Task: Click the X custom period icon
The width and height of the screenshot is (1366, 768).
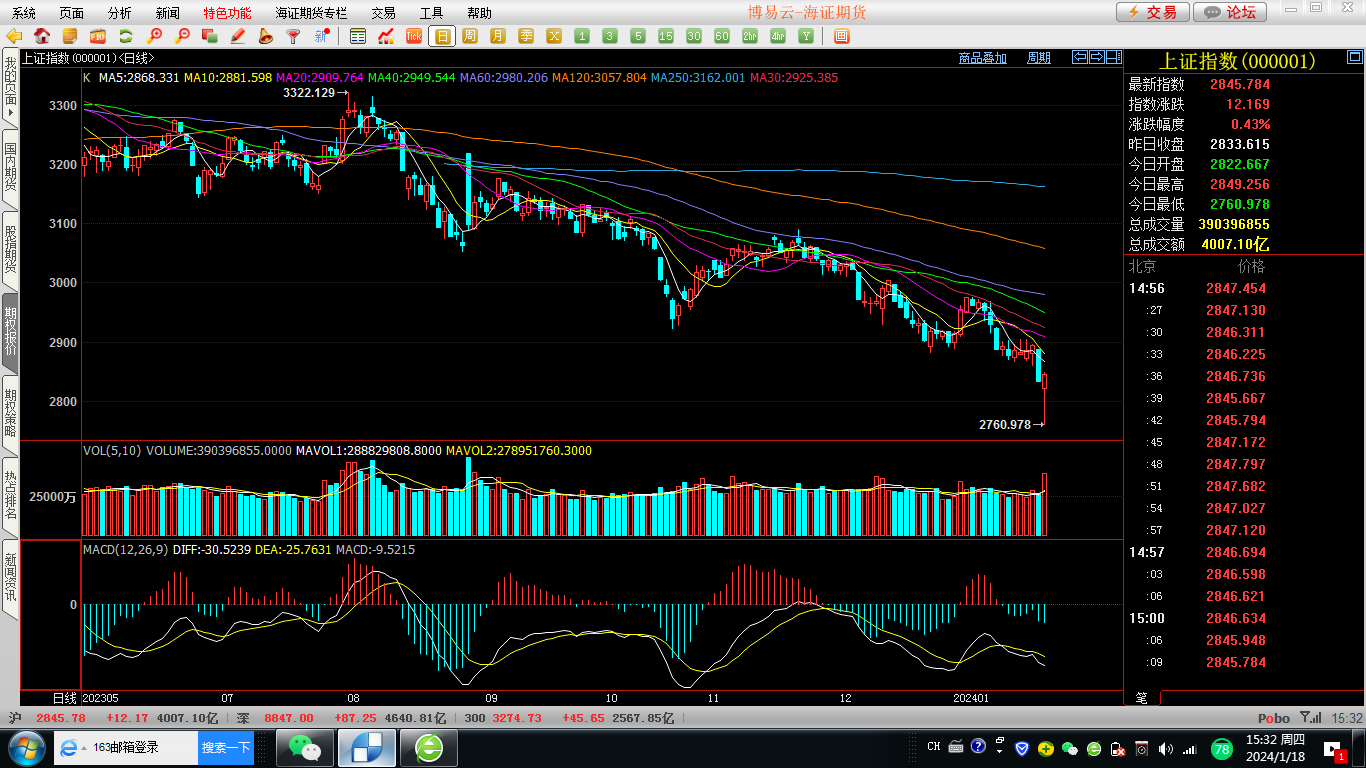Action: click(554, 36)
